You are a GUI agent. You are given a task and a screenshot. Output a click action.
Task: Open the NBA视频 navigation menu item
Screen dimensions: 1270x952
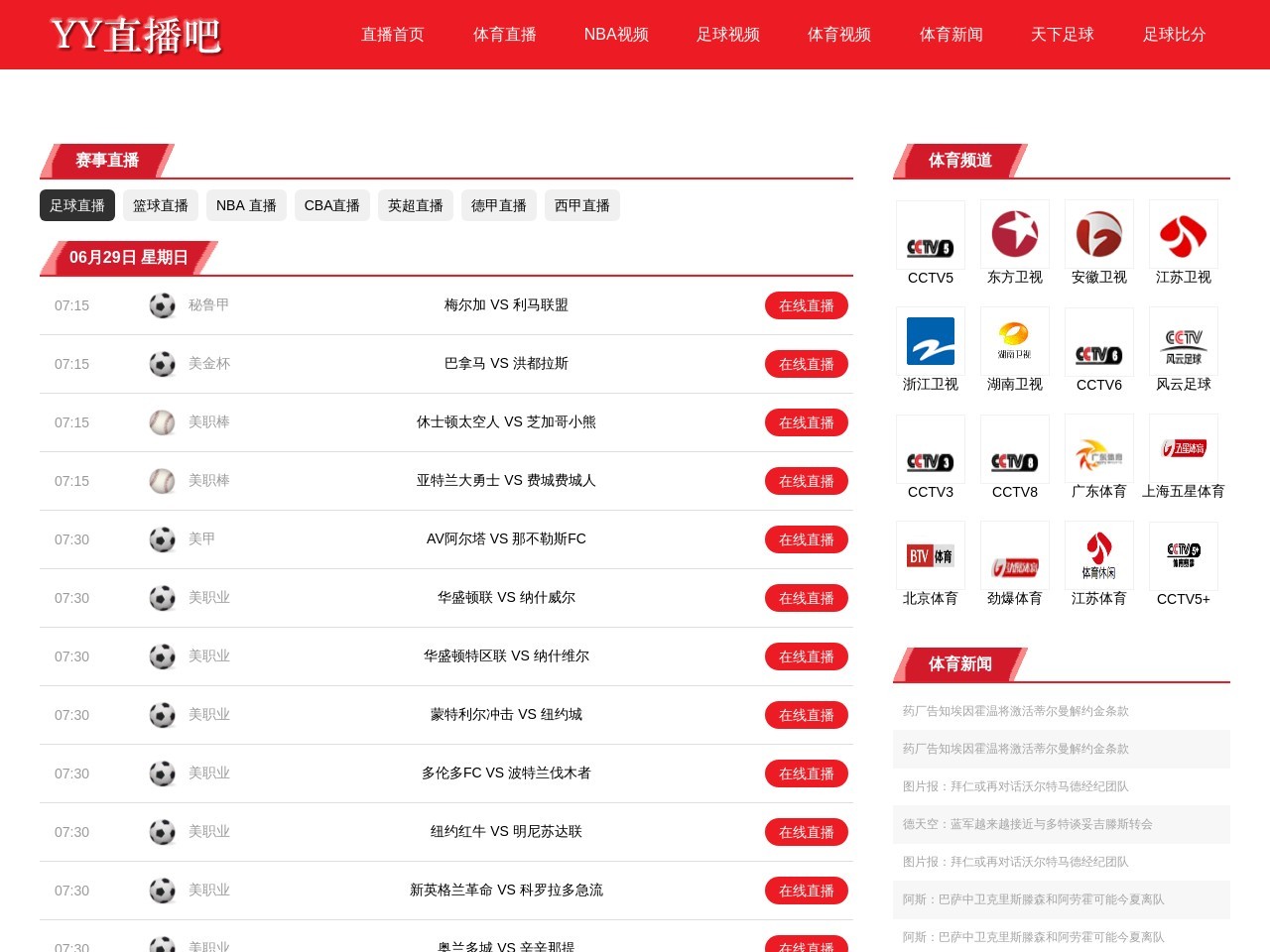coord(616,35)
